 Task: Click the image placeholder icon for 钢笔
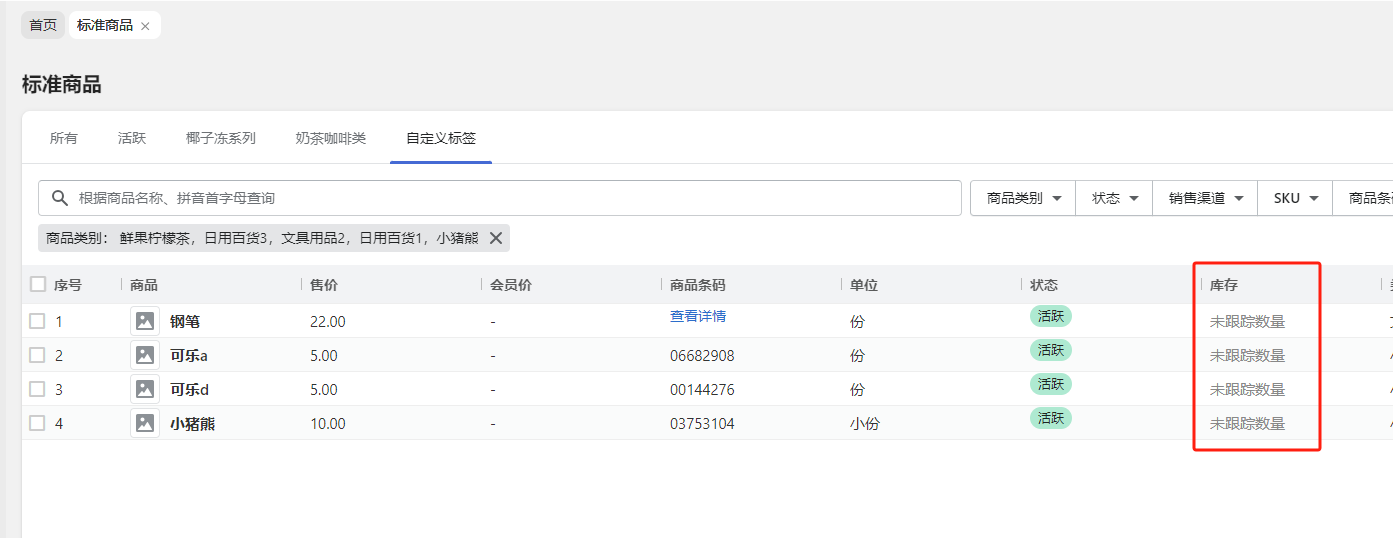145,321
